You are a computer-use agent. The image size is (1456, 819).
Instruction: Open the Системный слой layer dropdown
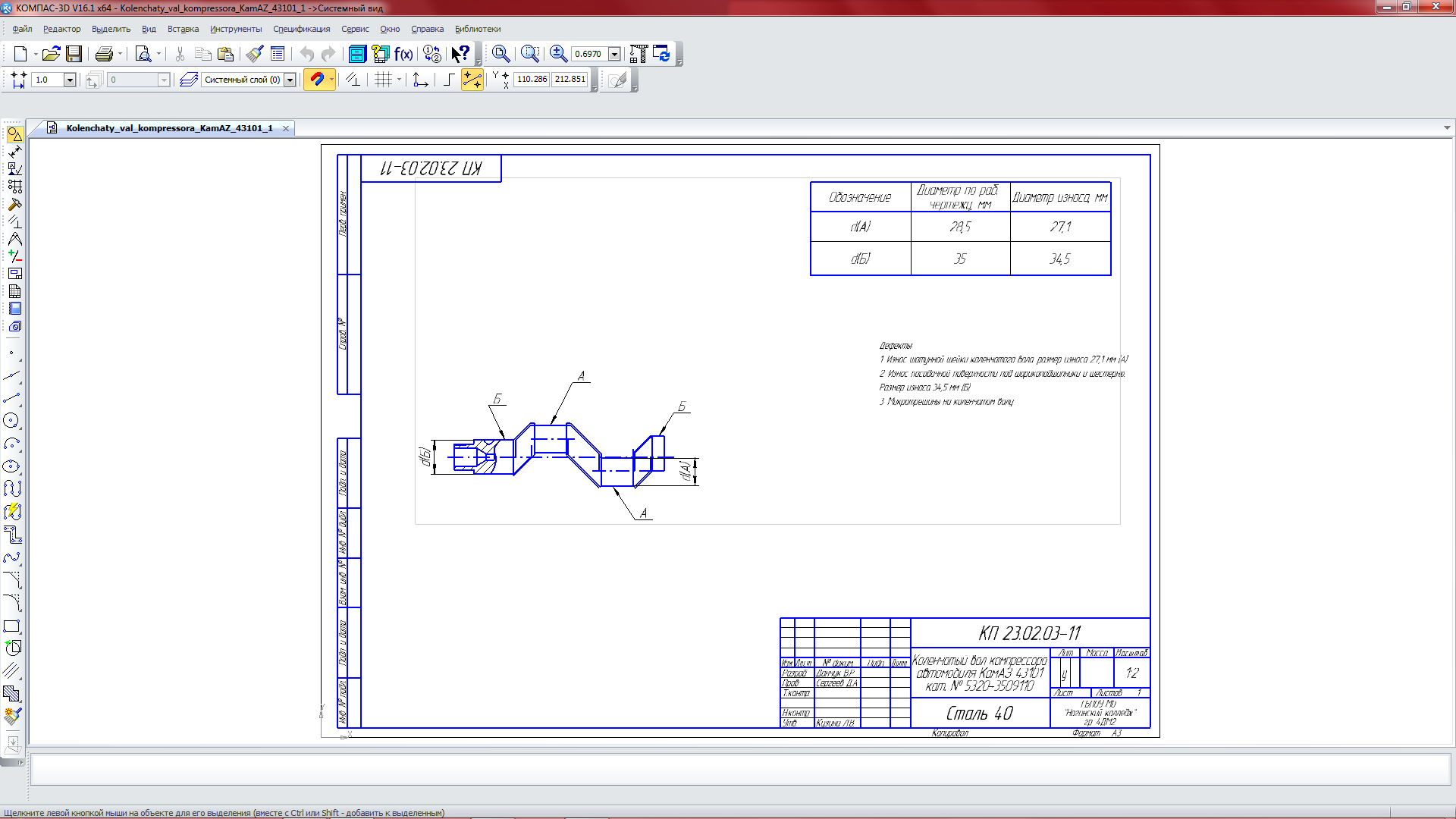point(290,80)
